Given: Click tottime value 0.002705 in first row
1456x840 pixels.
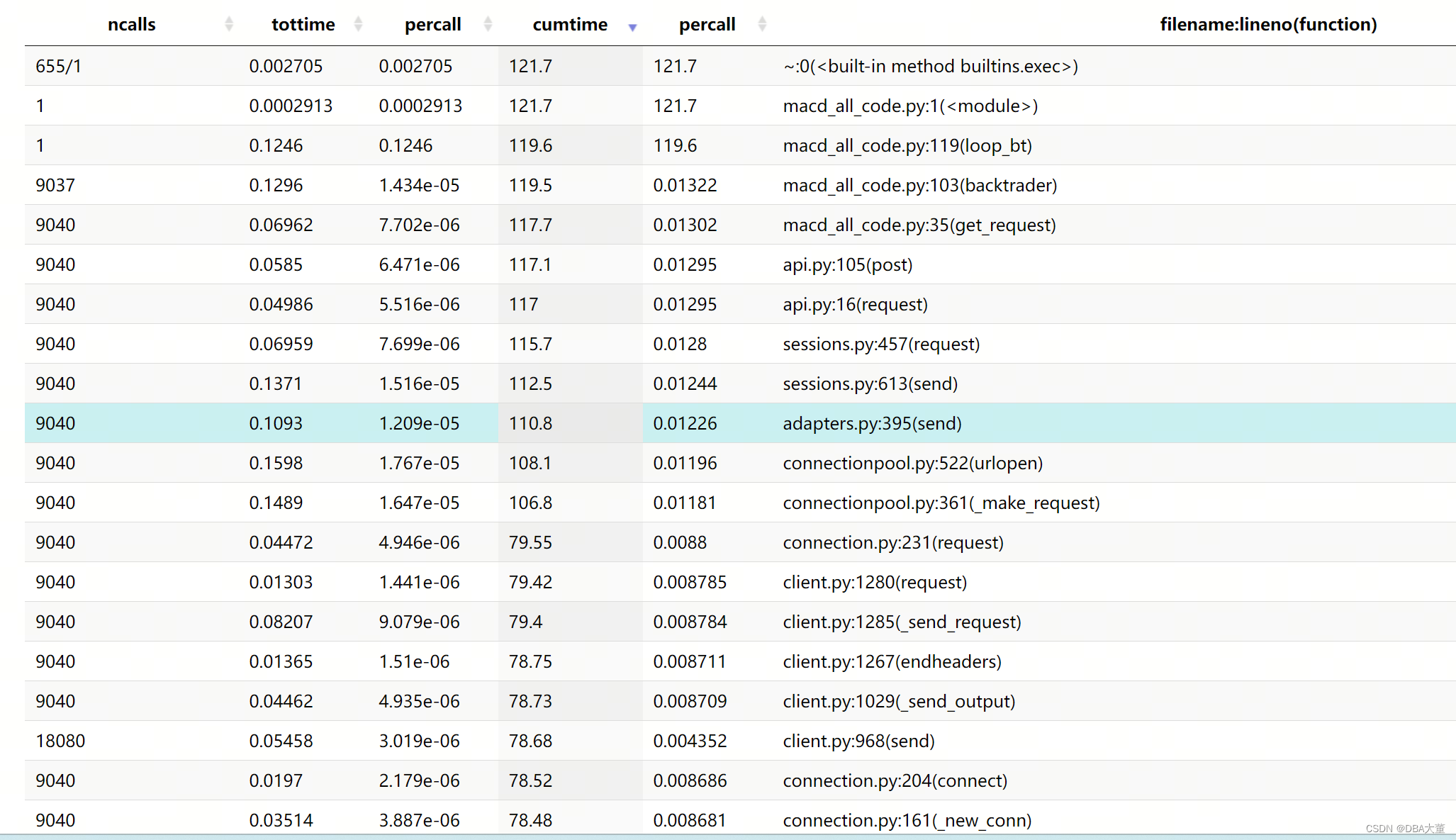Looking at the screenshot, I should [286, 66].
